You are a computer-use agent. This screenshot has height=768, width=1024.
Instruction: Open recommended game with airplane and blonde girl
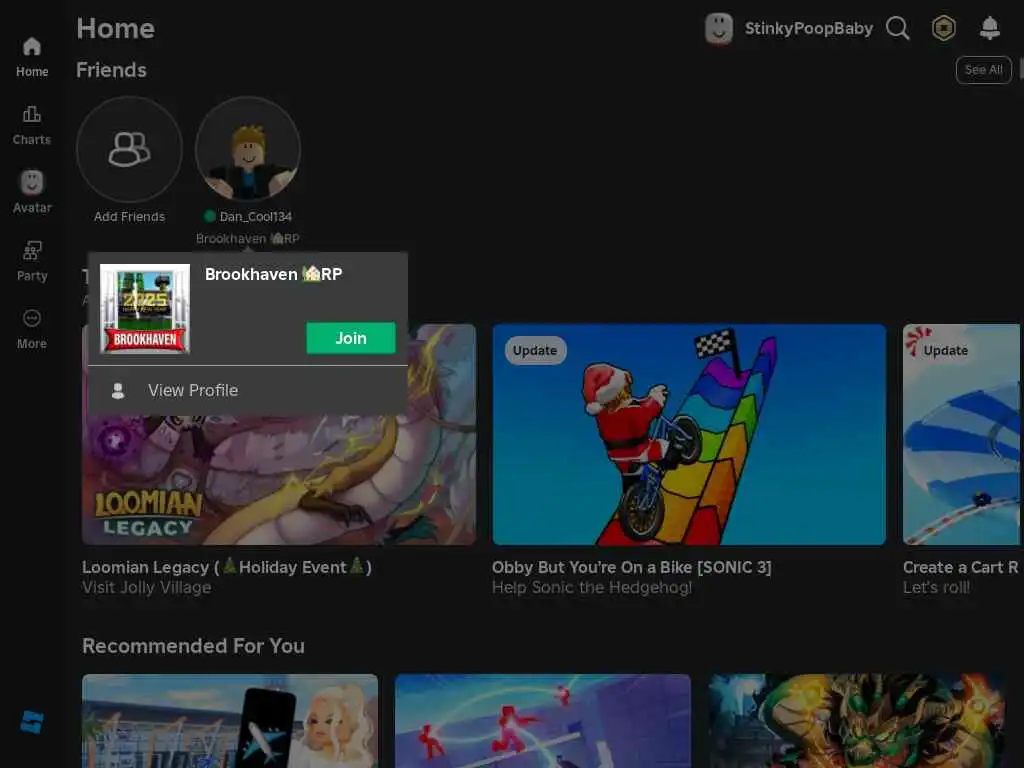click(x=230, y=721)
